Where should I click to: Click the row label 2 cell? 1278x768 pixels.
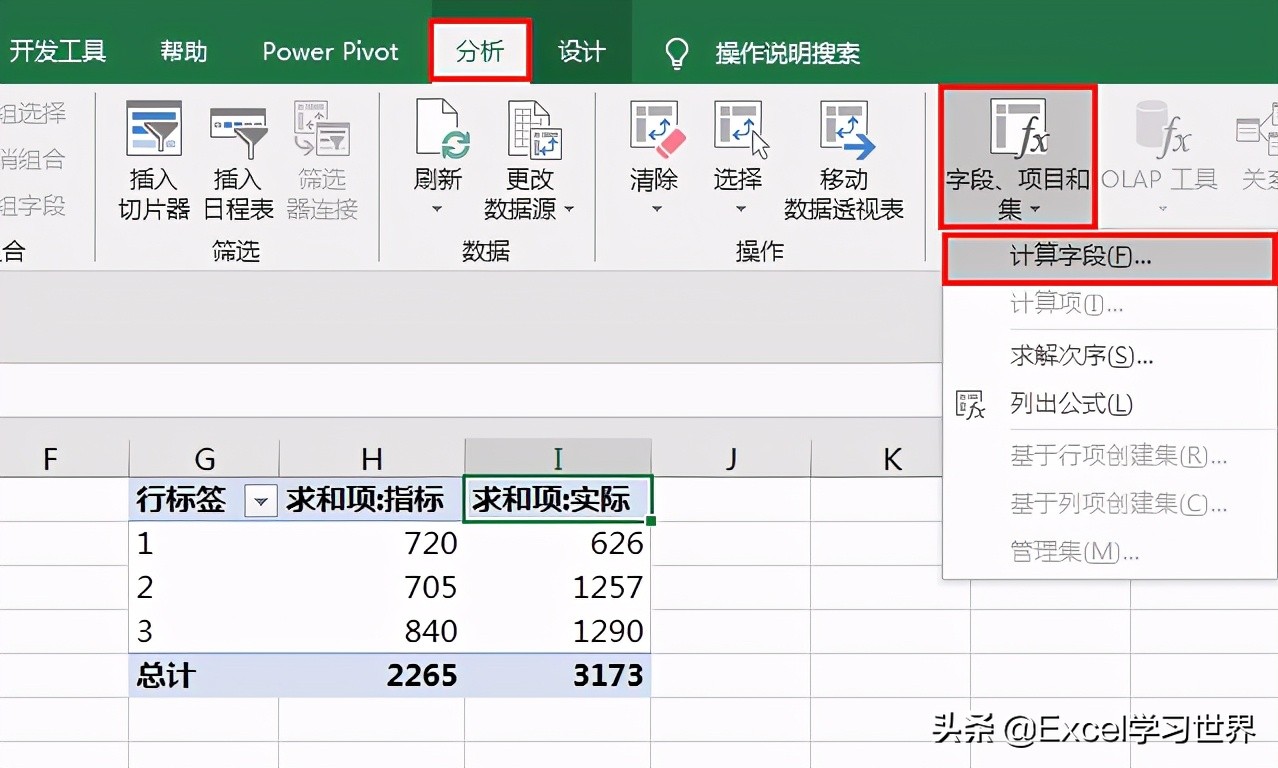pos(204,587)
